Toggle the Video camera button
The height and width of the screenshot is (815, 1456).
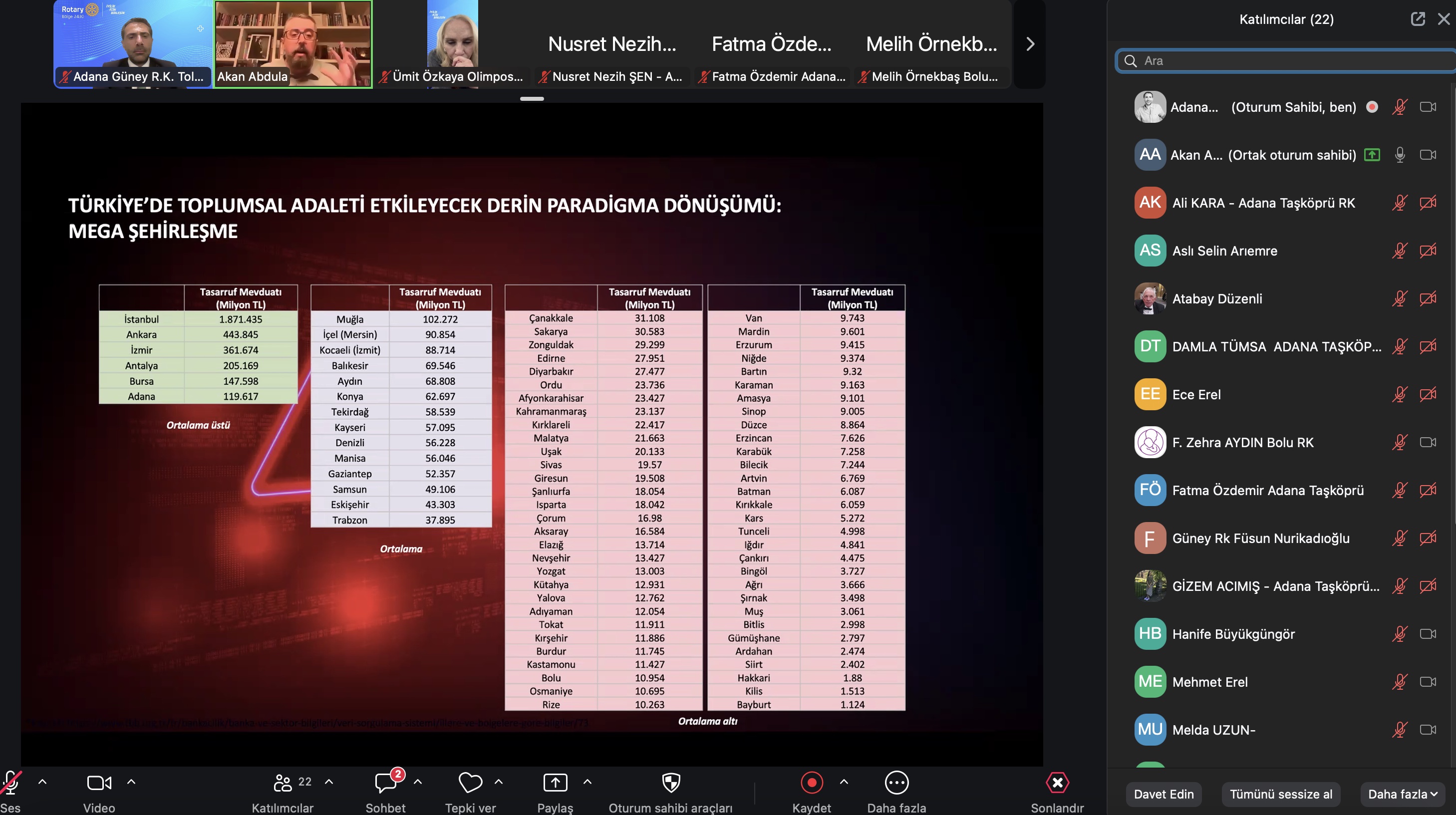[x=99, y=784]
